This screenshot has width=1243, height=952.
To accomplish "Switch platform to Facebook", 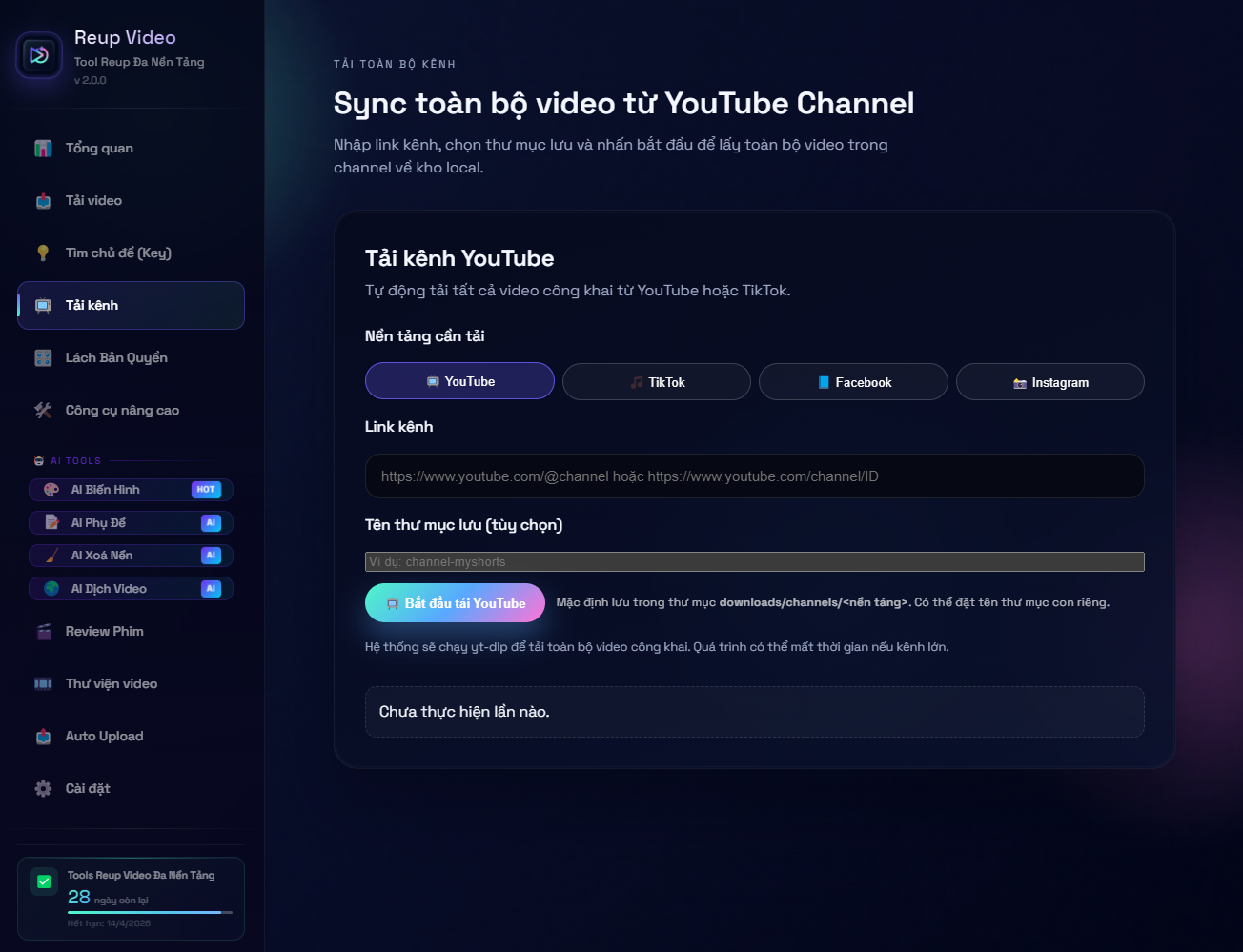I will coord(853,382).
